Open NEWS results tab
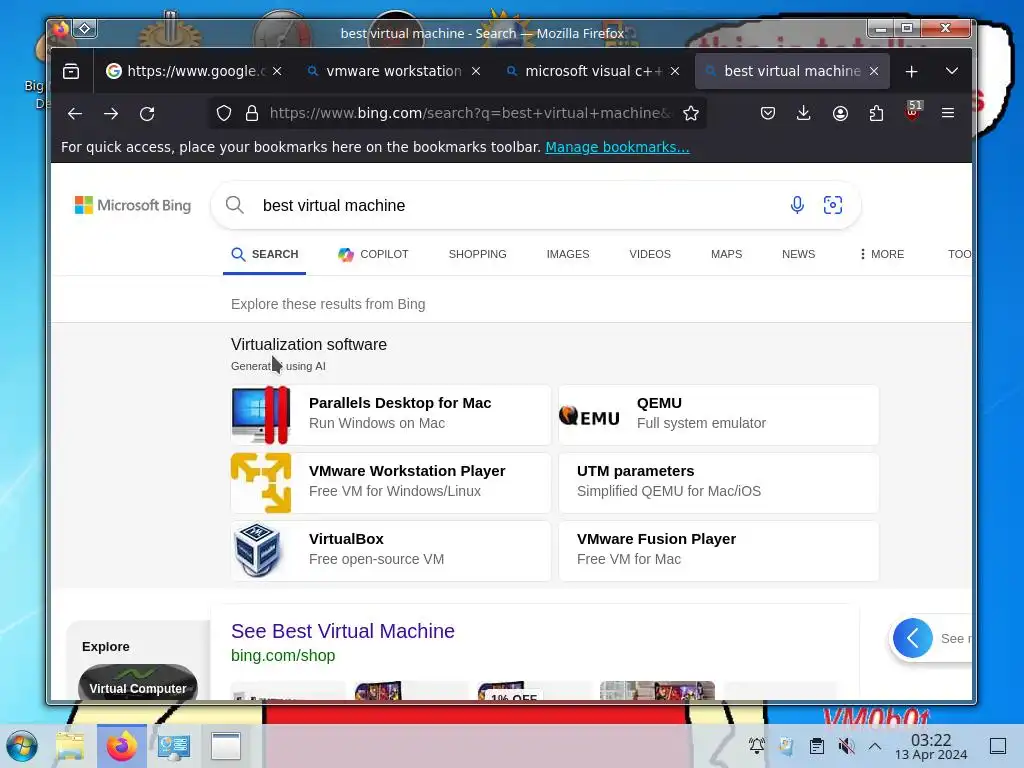This screenshot has height=768, width=1024. pyautogui.click(x=798, y=254)
